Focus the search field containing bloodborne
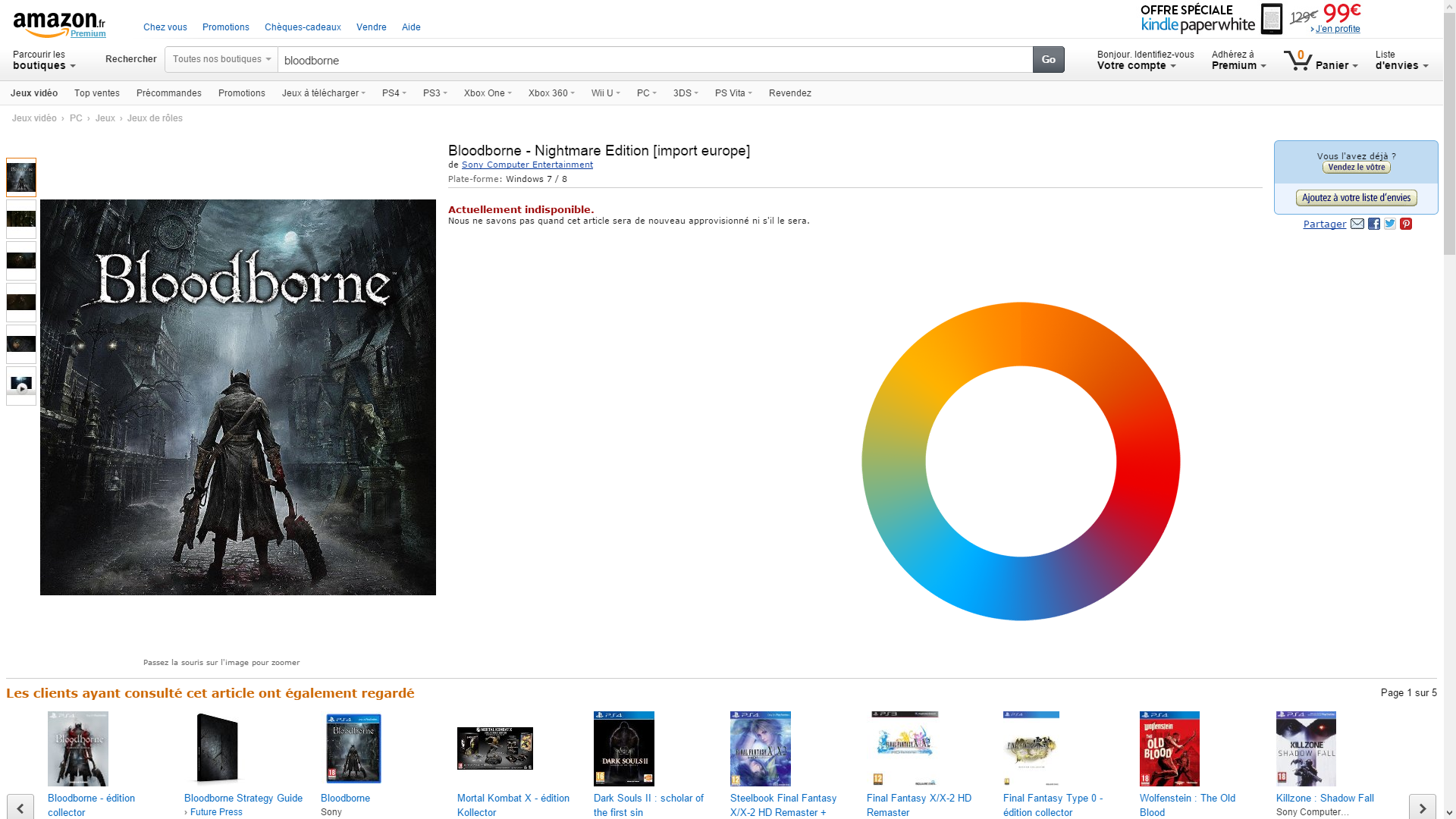Viewport: 1456px width, 819px height. [655, 60]
